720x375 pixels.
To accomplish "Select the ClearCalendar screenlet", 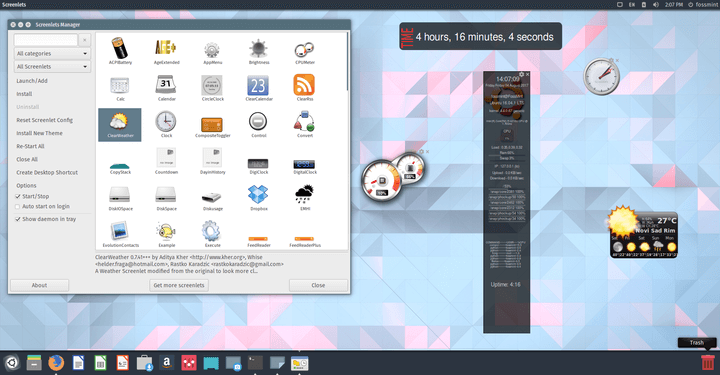I will click(x=259, y=88).
